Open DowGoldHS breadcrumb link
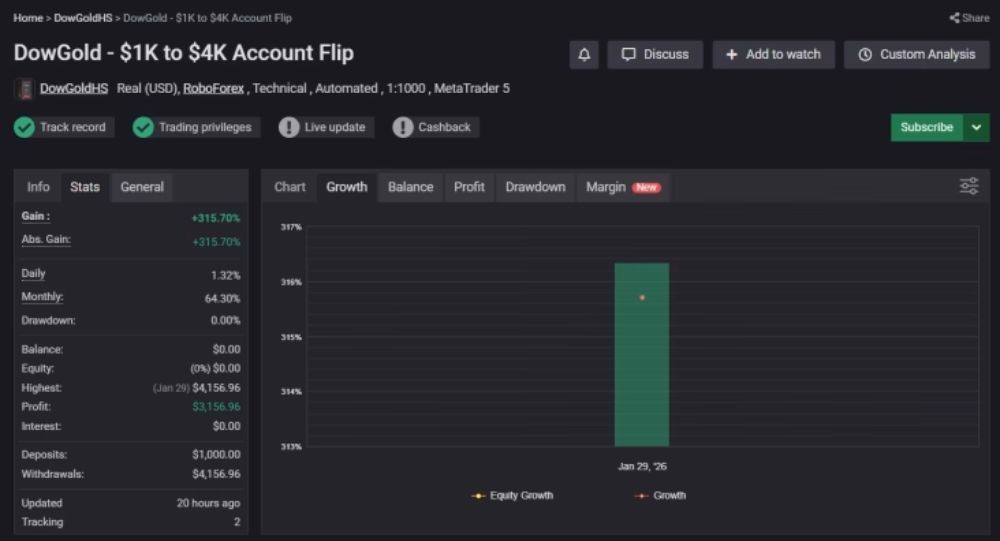 83,18
